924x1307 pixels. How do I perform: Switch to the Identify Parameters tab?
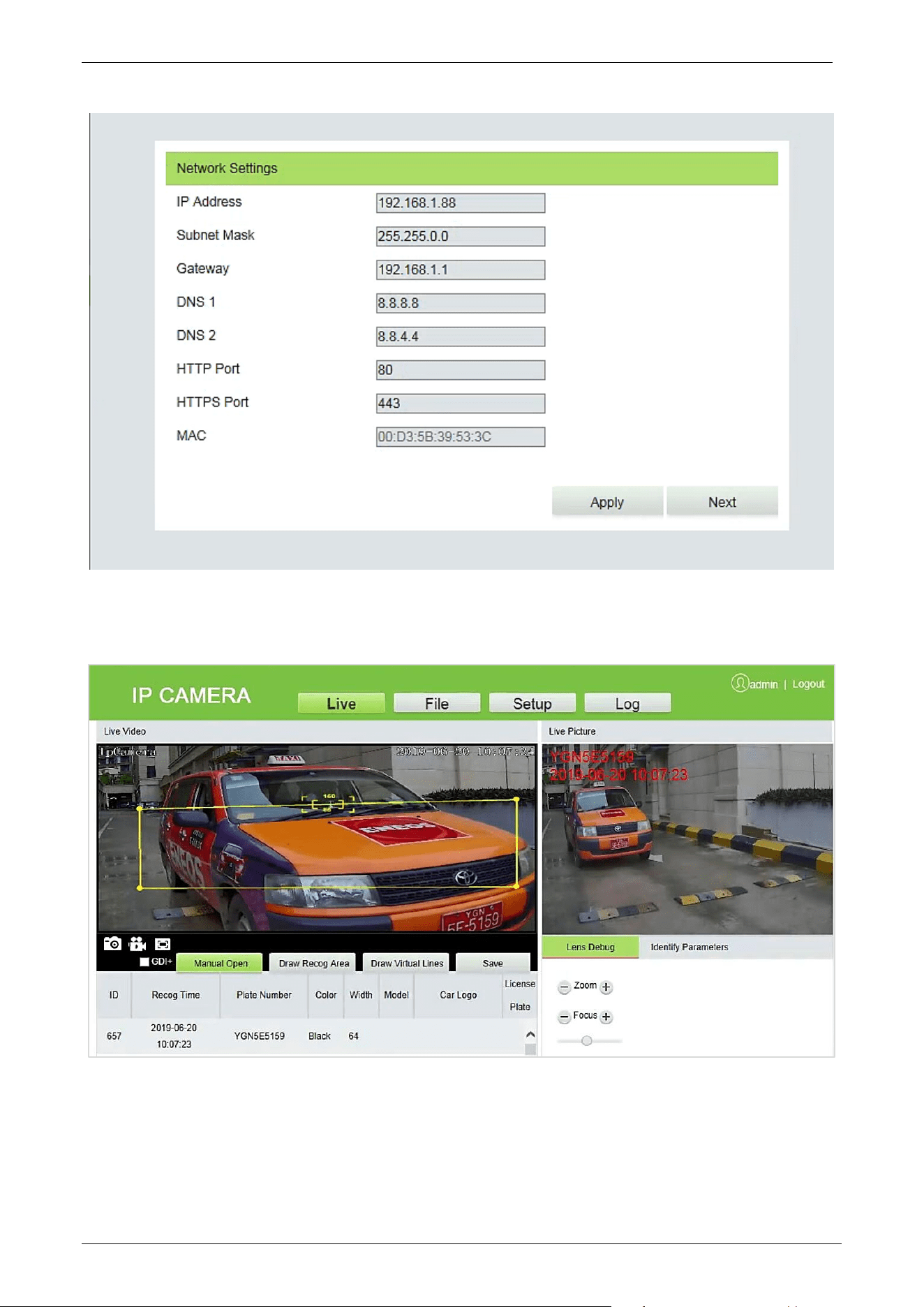[690, 947]
